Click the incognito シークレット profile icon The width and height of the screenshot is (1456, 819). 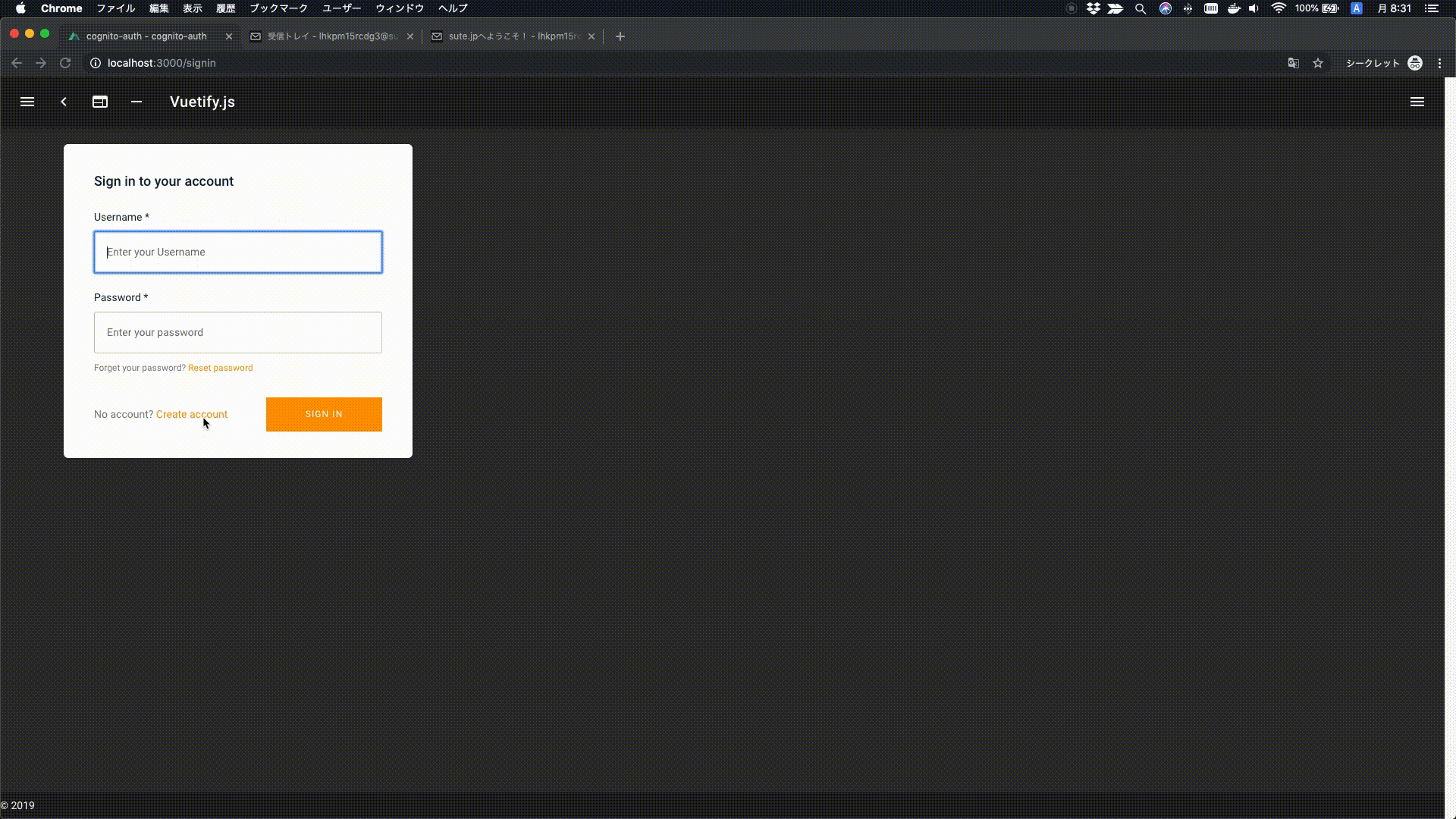1414,63
